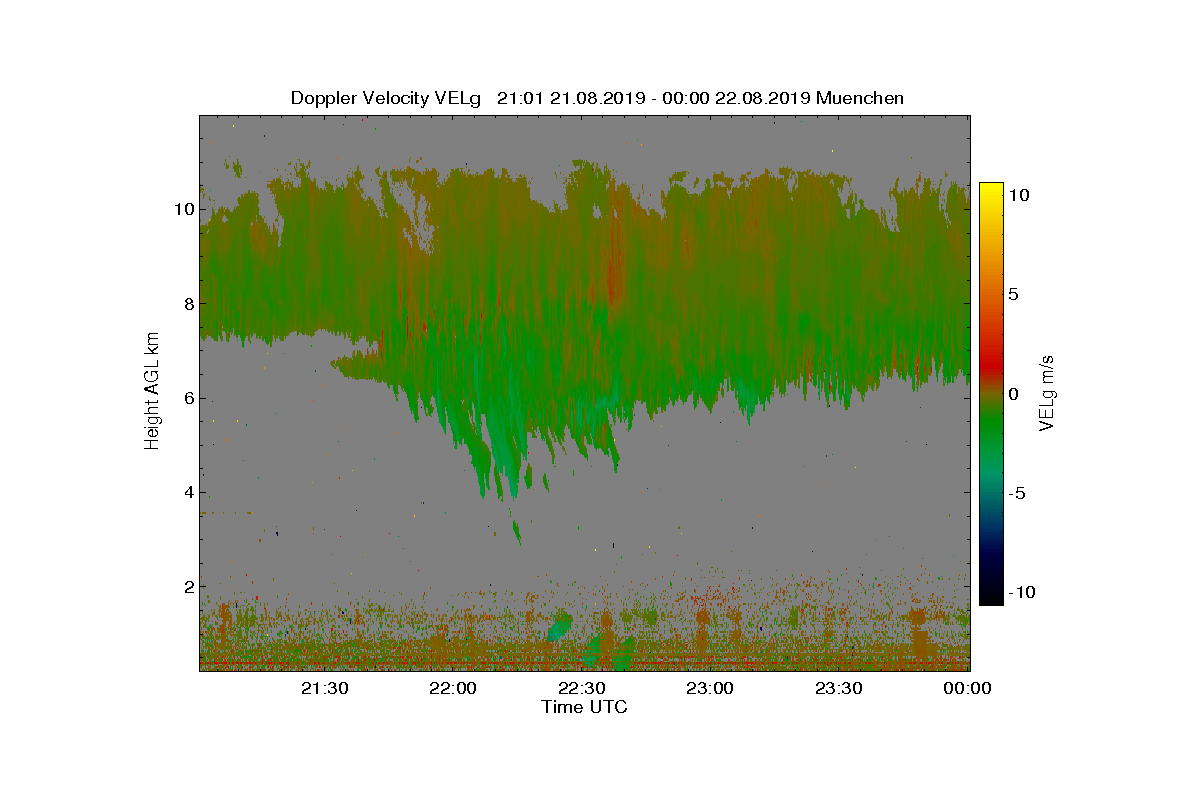Viewport: 1200px width, 800px height.
Task: Click the height axis label 10
Action: click(183, 209)
